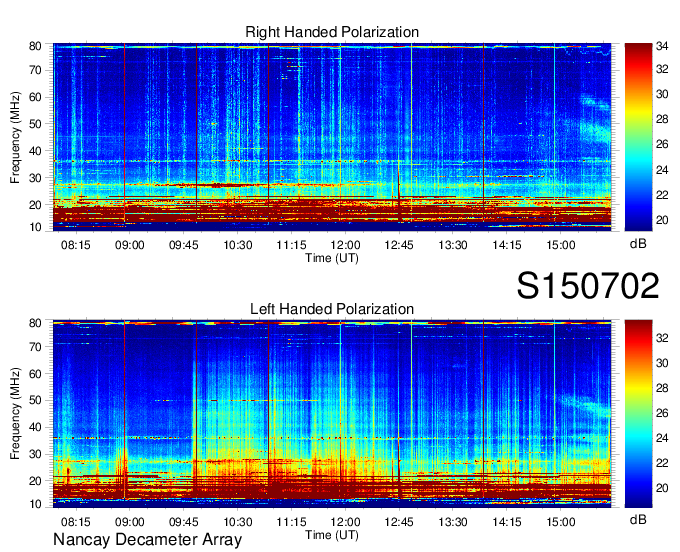Click the '34' value on Right Handed color bar
This screenshot has height=552, width=680.
[662, 46]
